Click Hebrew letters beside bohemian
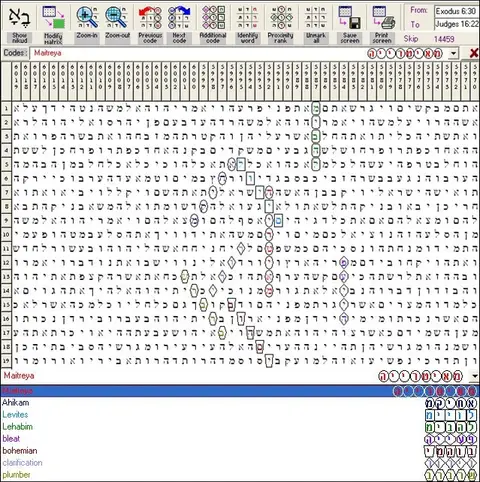 click(451, 452)
